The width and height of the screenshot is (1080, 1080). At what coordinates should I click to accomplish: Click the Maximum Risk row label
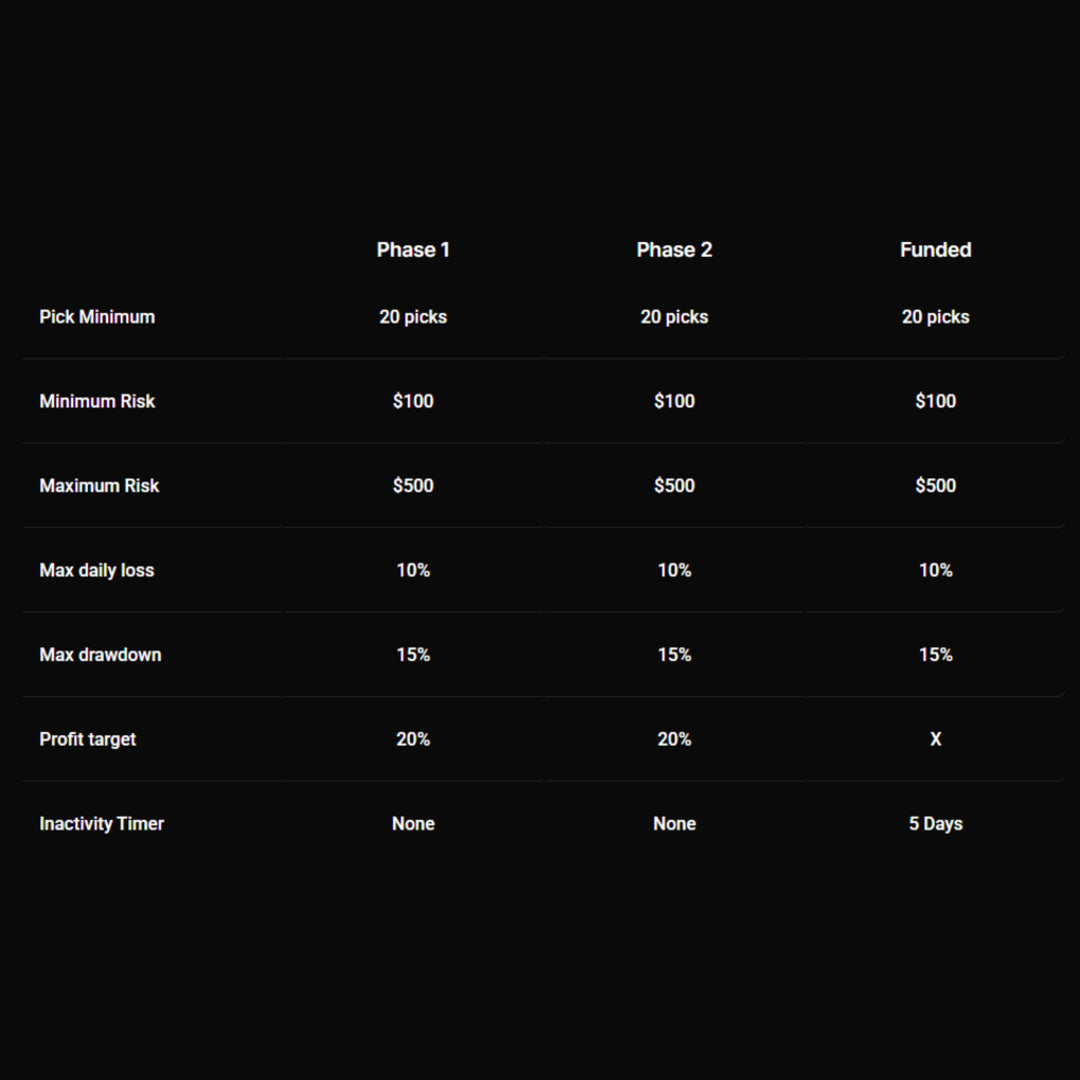click(99, 486)
